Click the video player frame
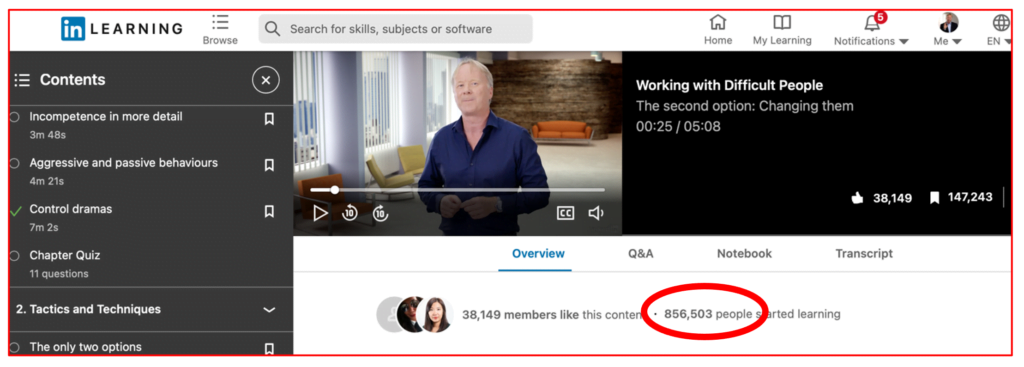 (457, 143)
